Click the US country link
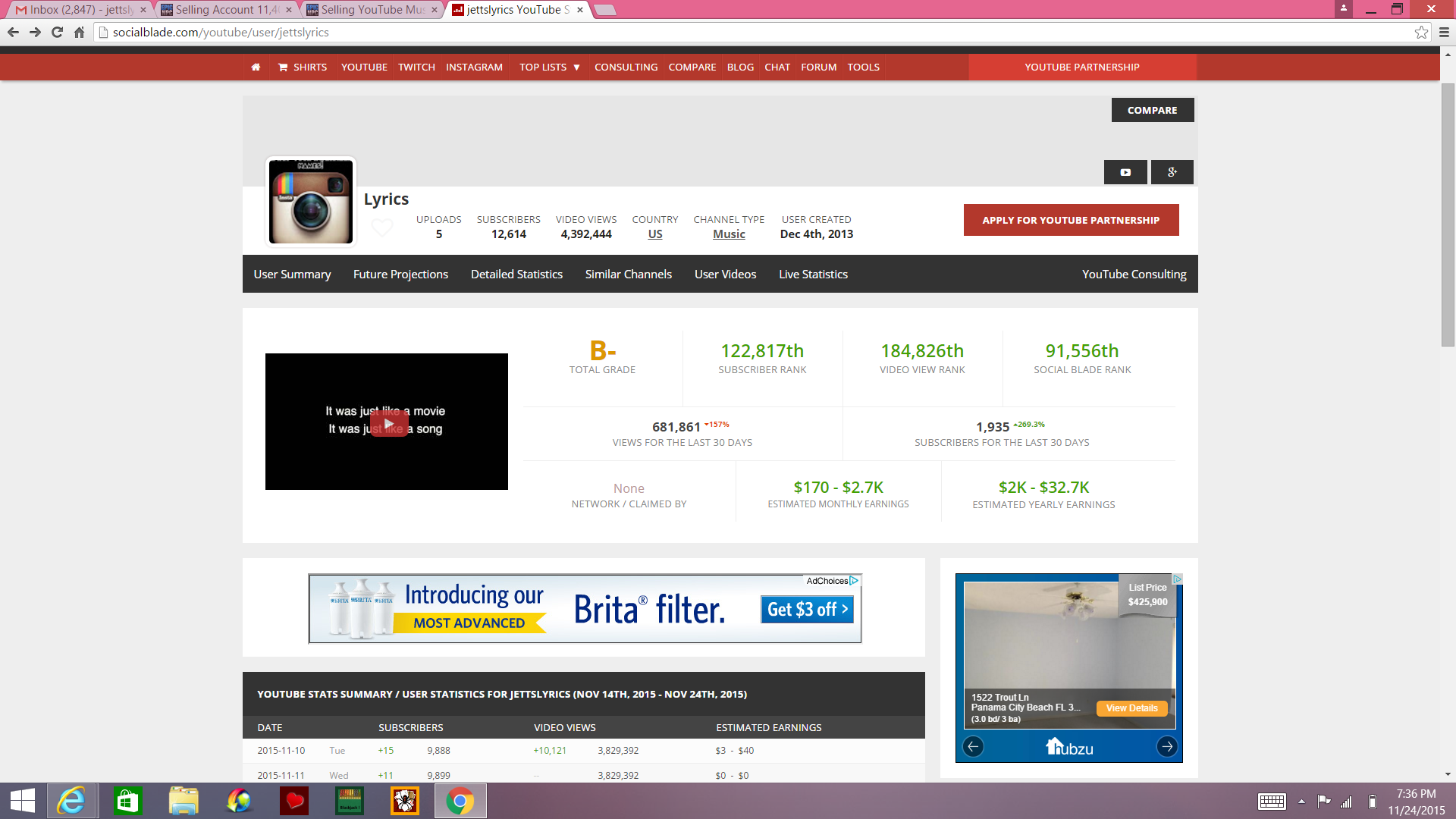The image size is (1456, 819). point(655,234)
